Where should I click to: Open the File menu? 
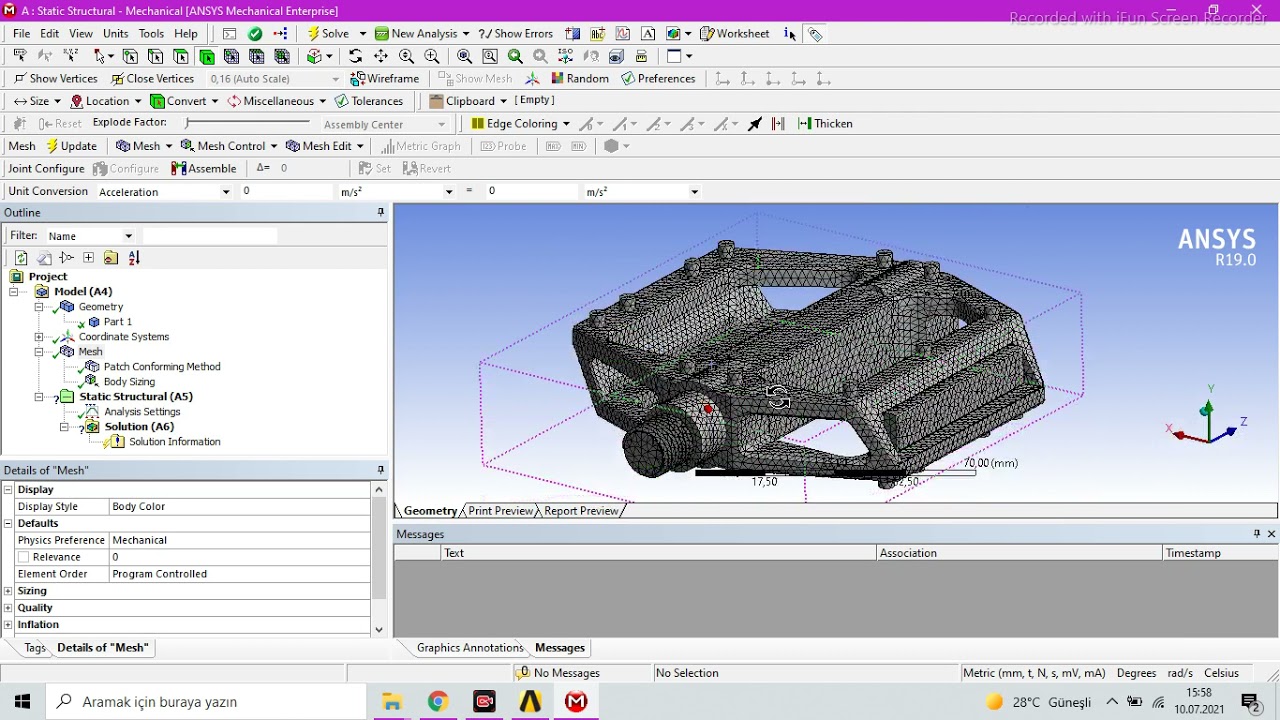[x=21, y=33]
